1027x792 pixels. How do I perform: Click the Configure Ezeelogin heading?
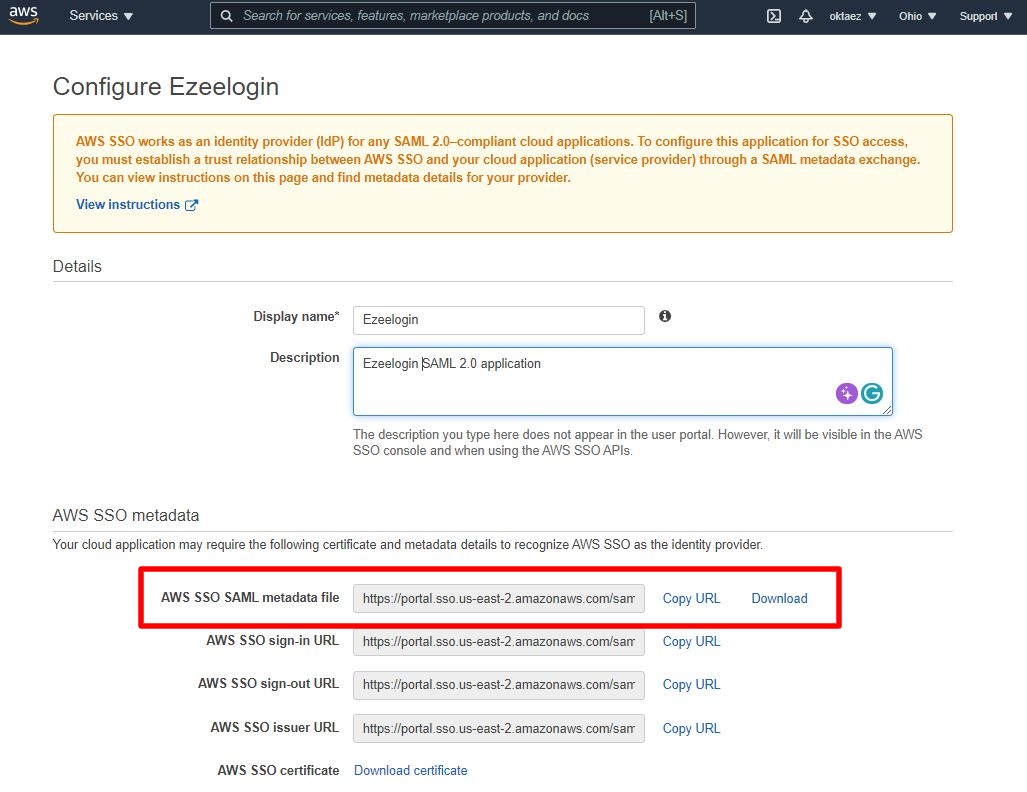pyautogui.click(x=166, y=86)
